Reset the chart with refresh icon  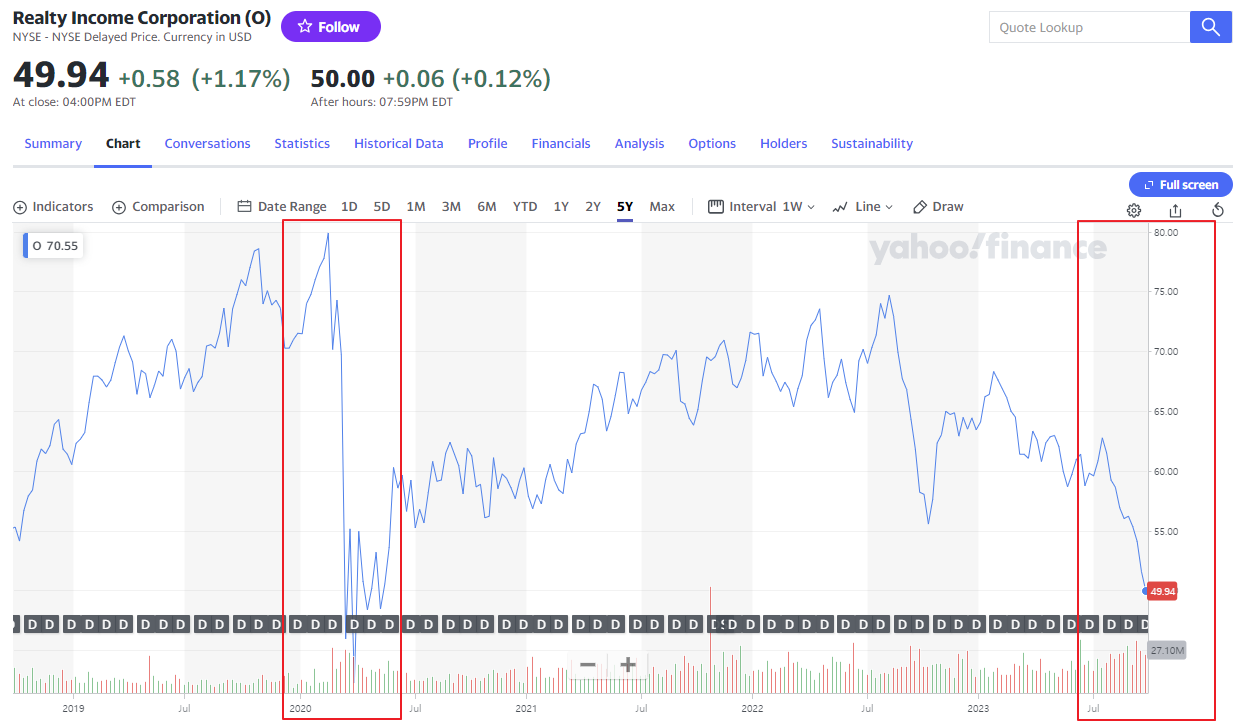1217,210
